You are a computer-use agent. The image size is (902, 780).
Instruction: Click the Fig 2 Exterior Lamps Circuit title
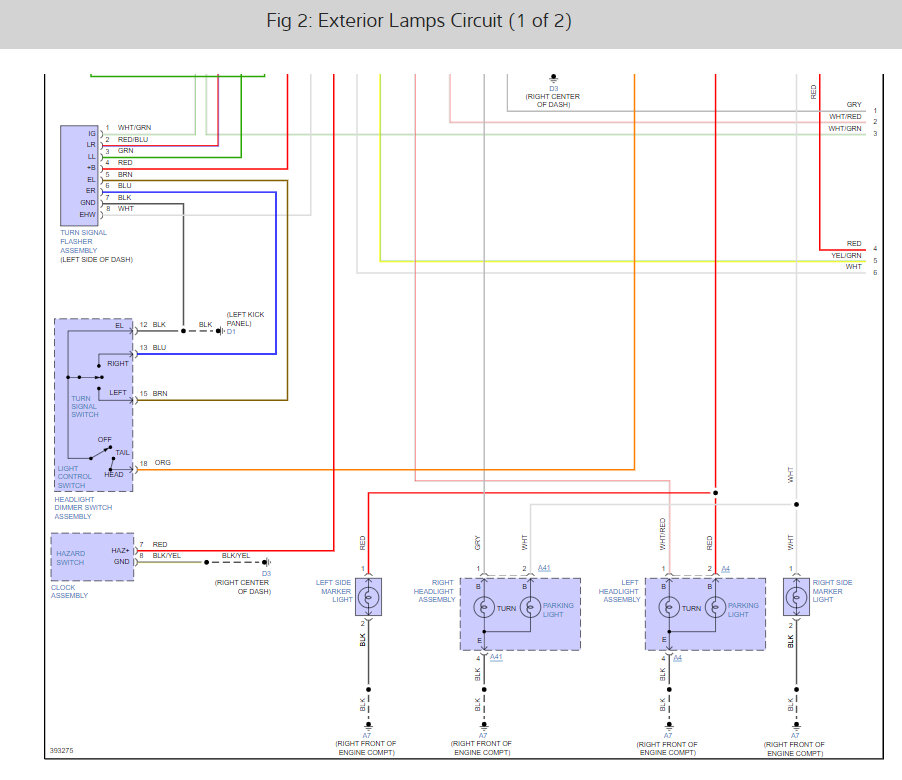click(x=419, y=21)
